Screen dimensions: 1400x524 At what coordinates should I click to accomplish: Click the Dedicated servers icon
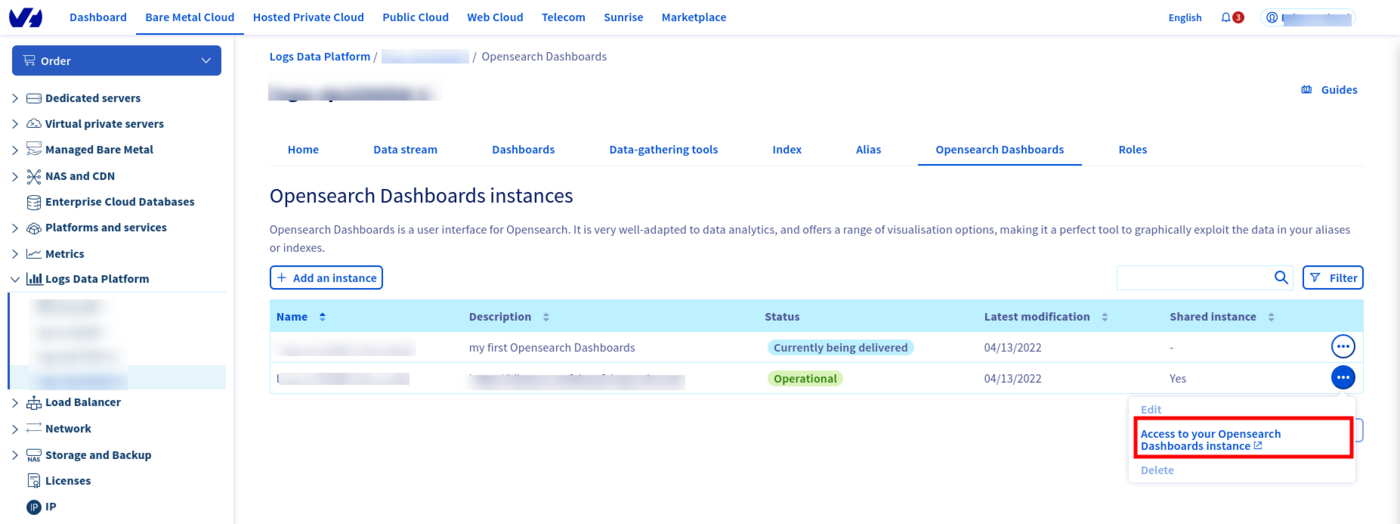[x=34, y=98]
